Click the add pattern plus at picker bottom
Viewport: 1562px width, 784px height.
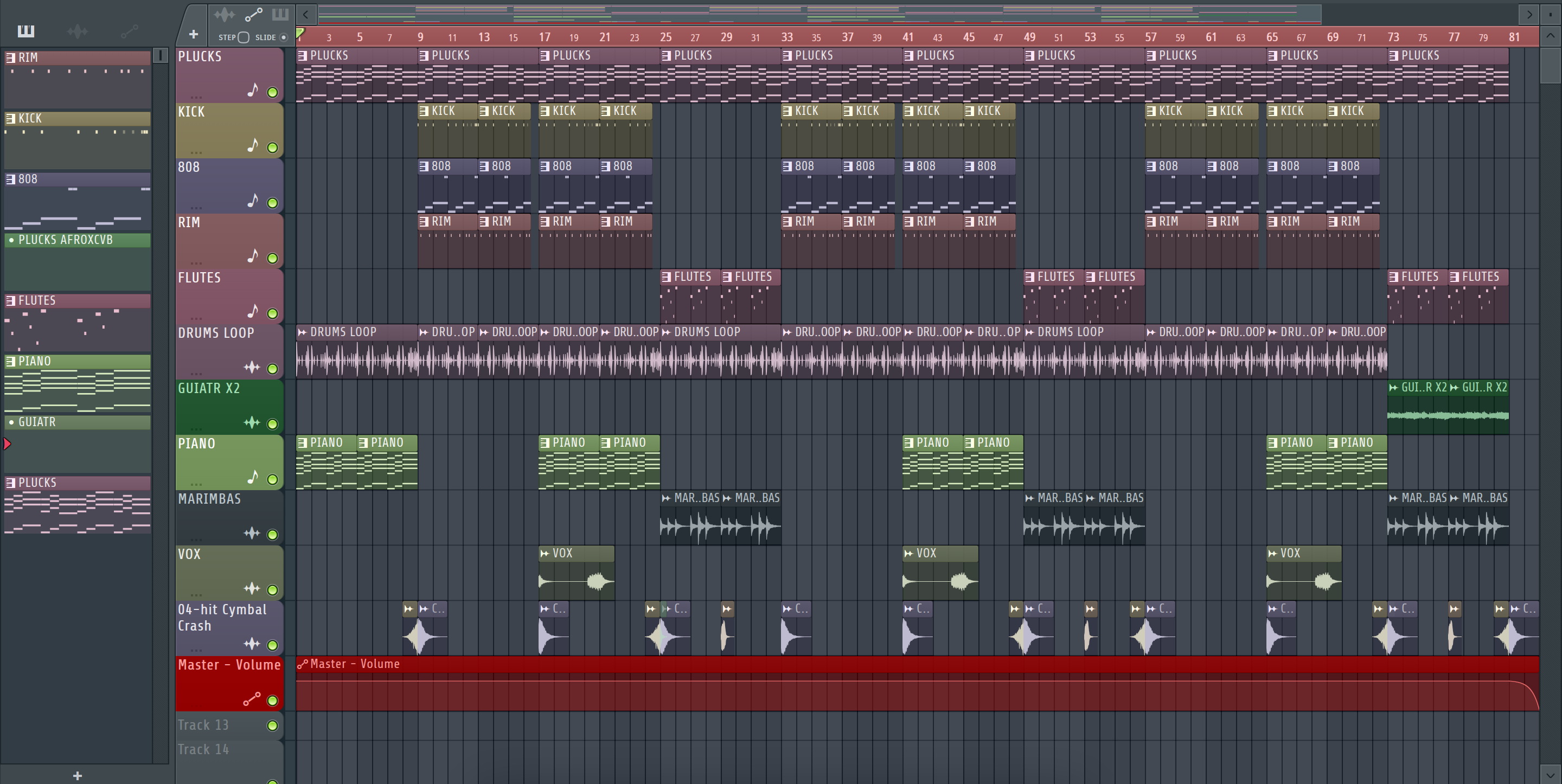pos(77,775)
